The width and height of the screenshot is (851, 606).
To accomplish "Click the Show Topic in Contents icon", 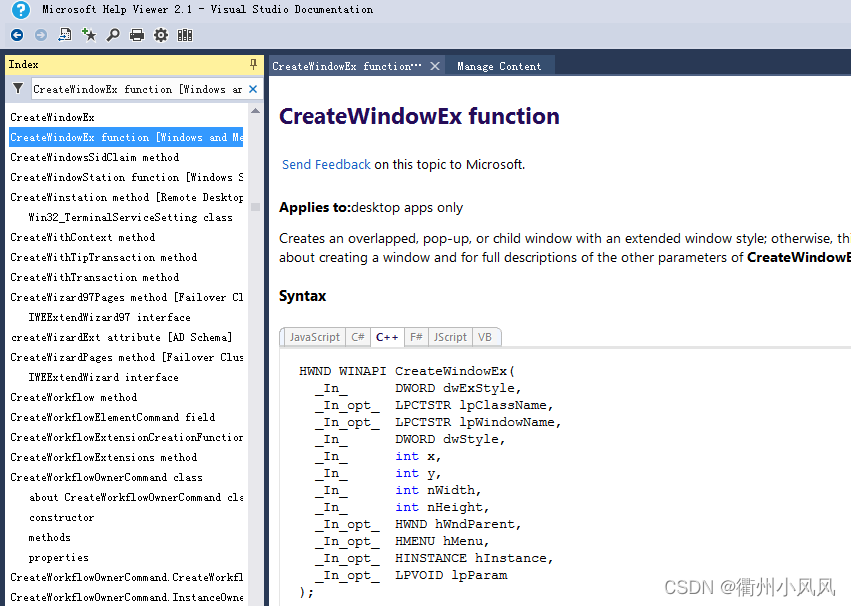I will pyautogui.click(x=65, y=35).
